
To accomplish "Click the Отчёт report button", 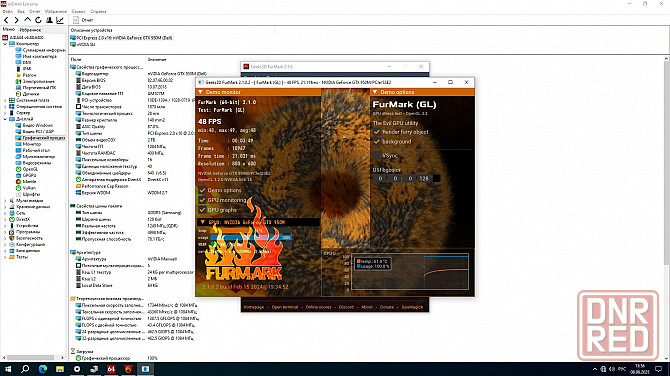I will (x=83, y=20).
